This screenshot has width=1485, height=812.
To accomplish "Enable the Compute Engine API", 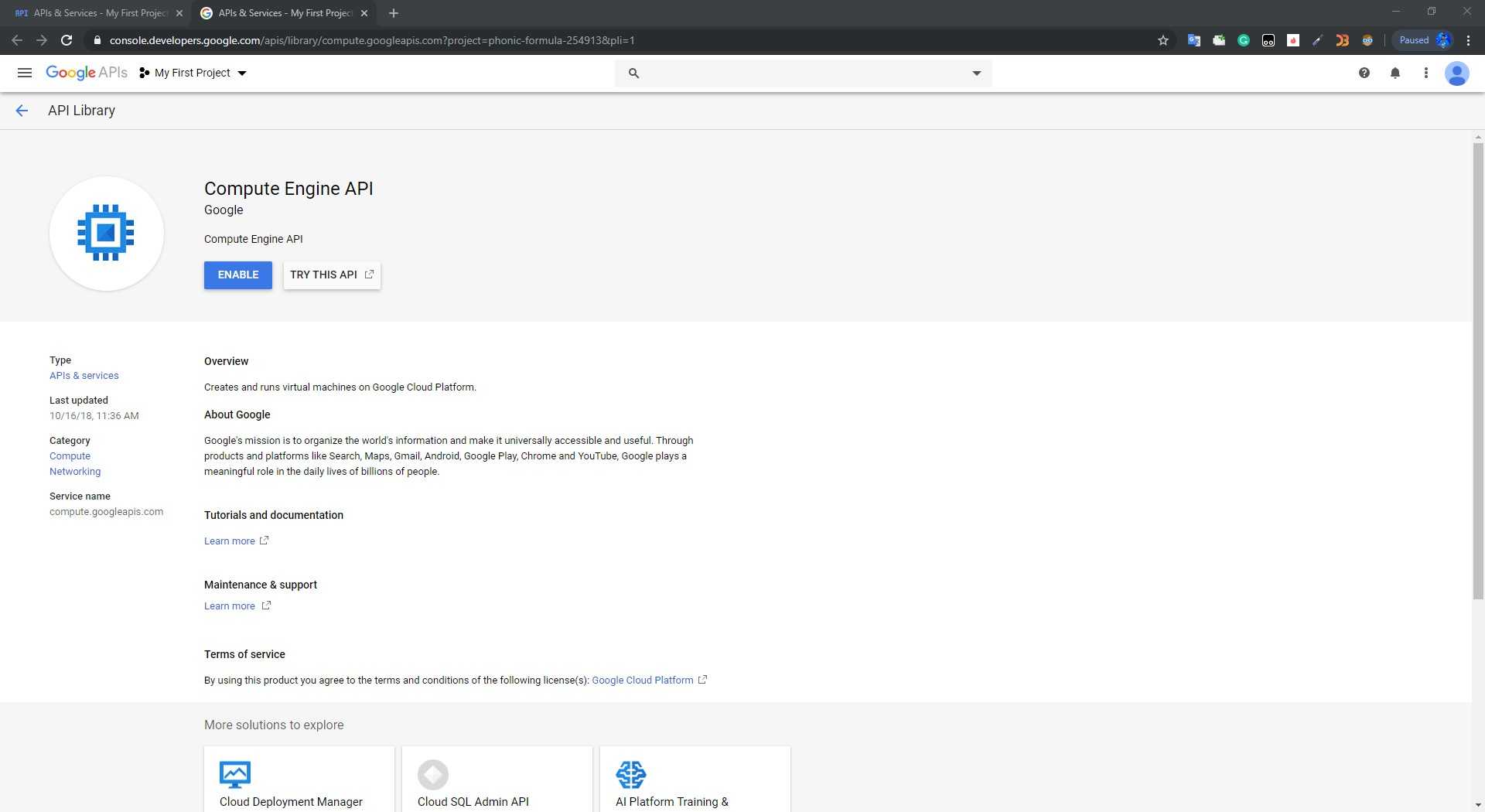I will (238, 275).
